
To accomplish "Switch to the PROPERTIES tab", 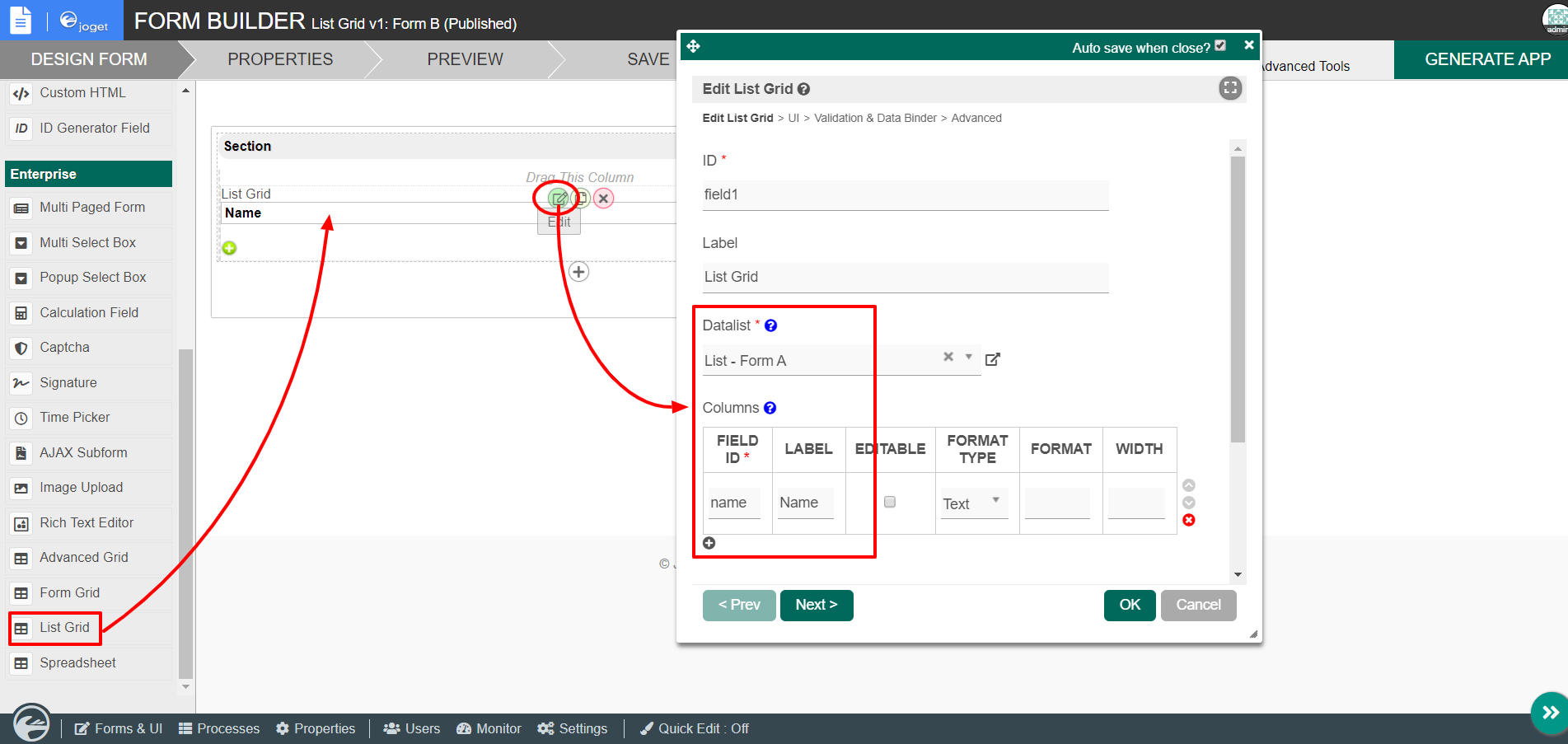I will [x=280, y=59].
